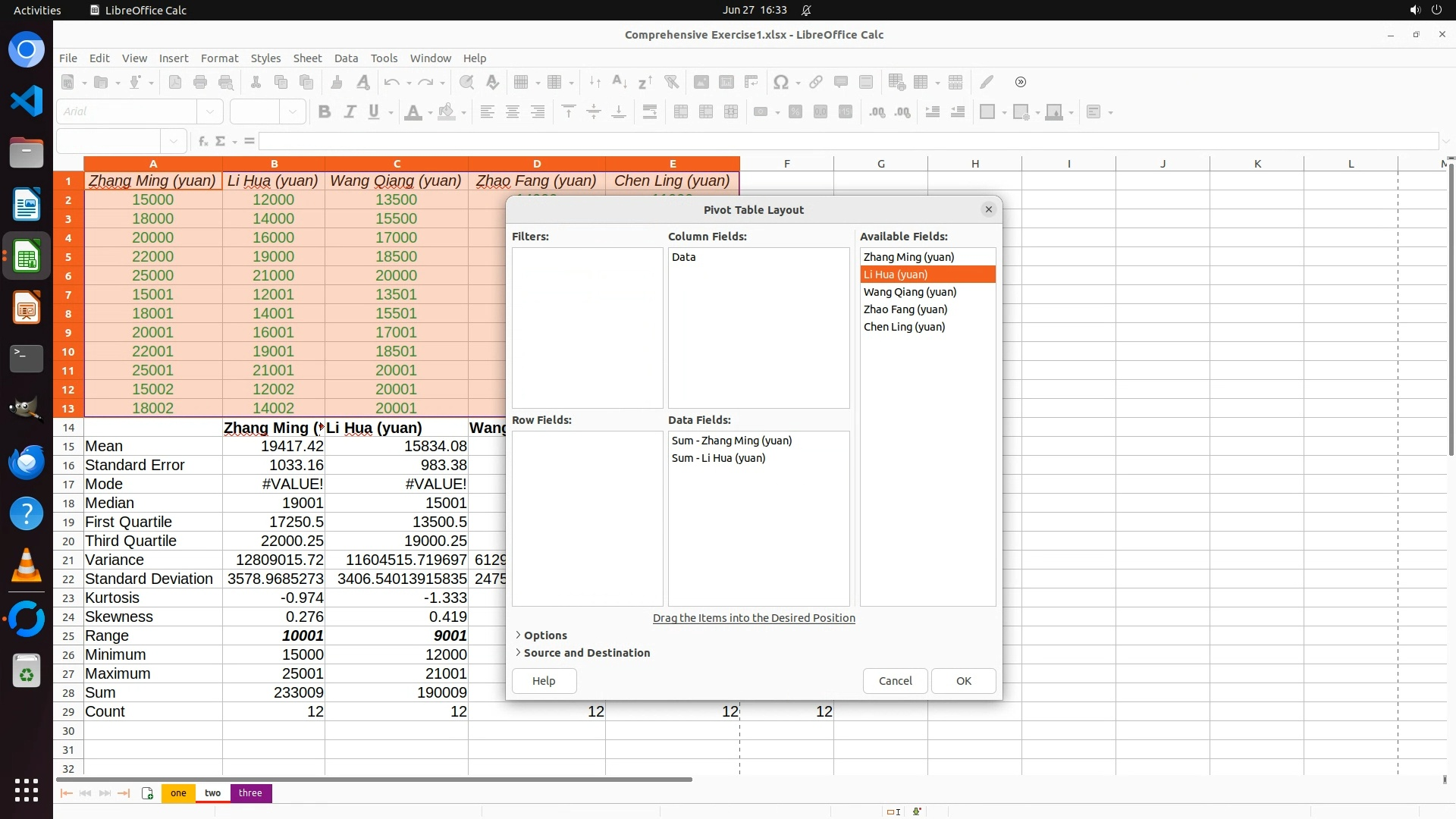Expand the Options section

pyautogui.click(x=544, y=635)
